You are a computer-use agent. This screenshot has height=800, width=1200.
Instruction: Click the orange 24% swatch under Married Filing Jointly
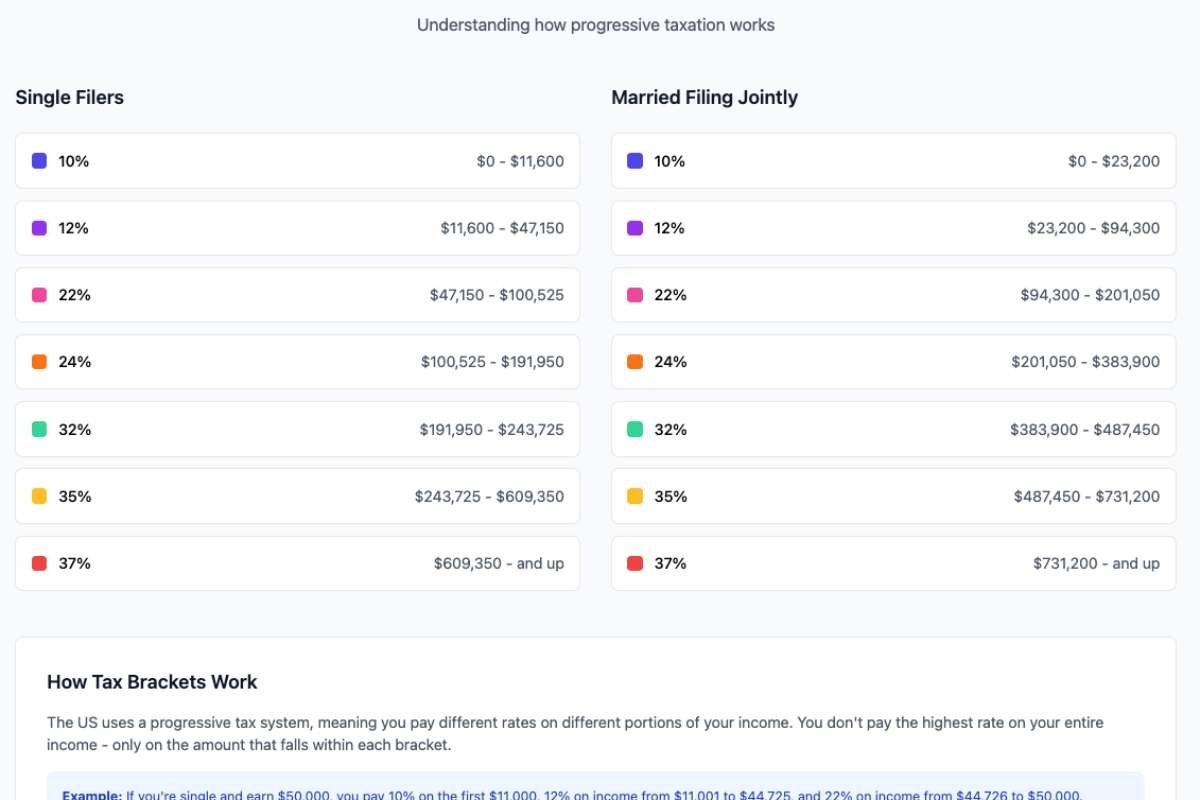point(635,362)
